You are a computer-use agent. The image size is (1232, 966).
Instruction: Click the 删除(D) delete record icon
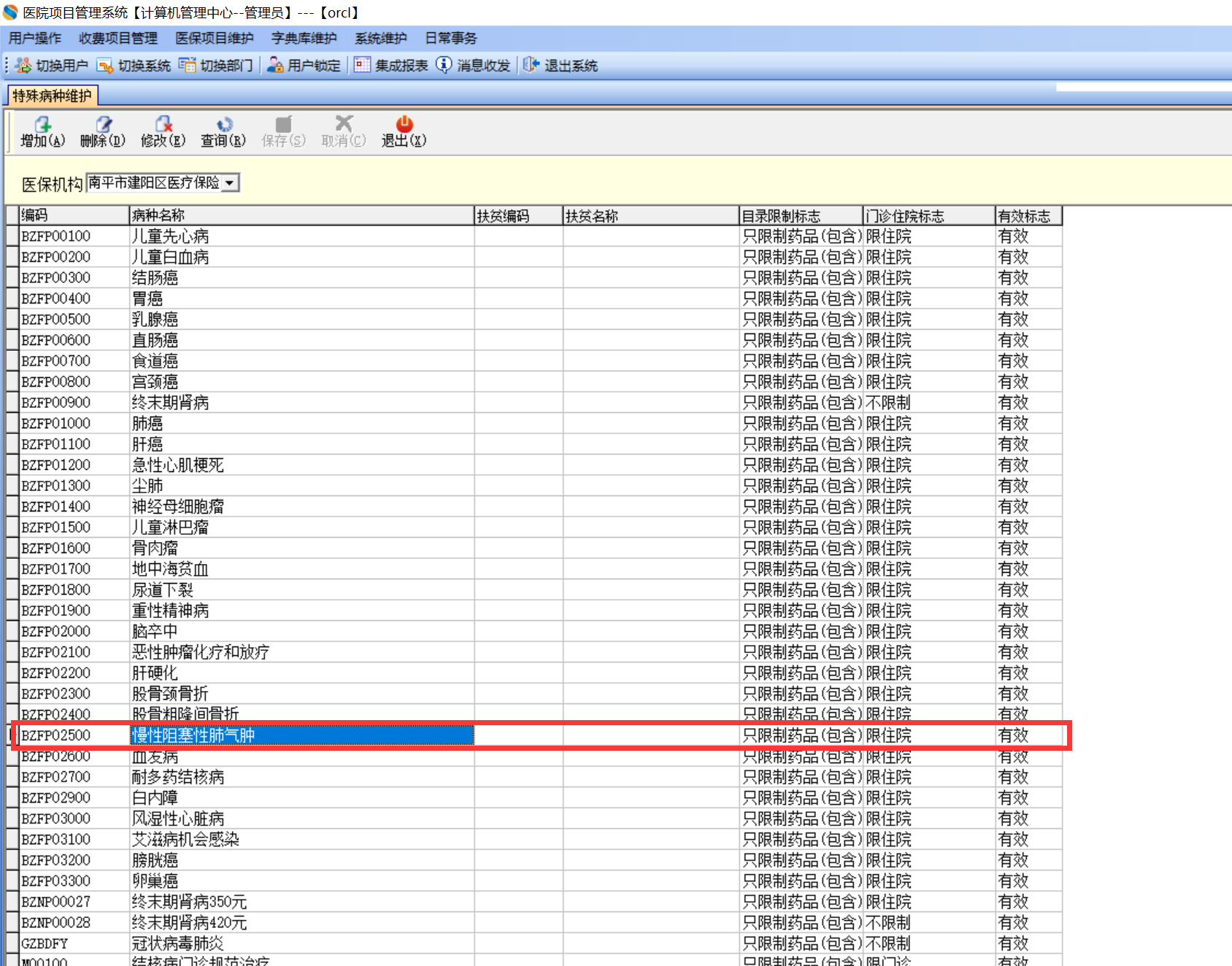tap(103, 124)
